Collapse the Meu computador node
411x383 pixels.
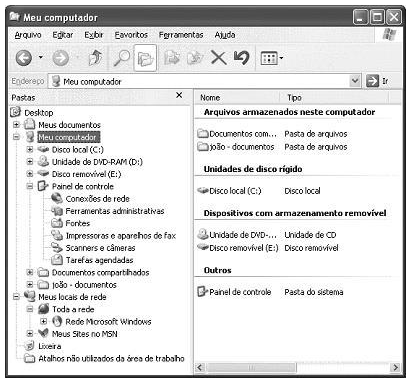[x=16, y=137]
